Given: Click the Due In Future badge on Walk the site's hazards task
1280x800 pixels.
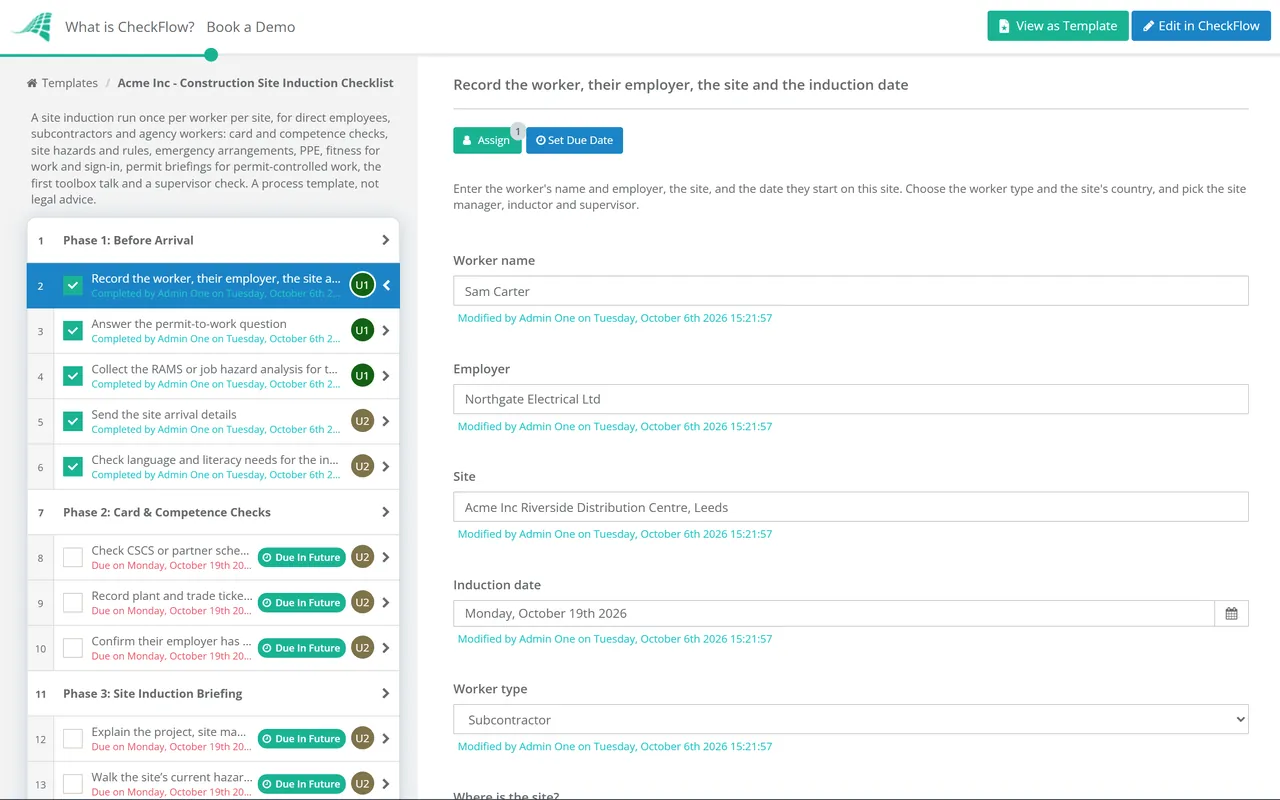Looking at the screenshot, I should click(x=301, y=784).
